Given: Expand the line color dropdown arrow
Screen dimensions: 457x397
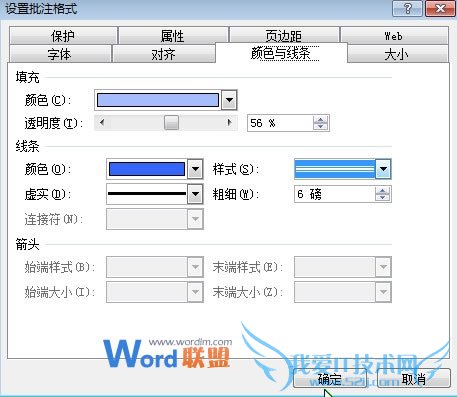Looking at the screenshot, I should point(195,169).
